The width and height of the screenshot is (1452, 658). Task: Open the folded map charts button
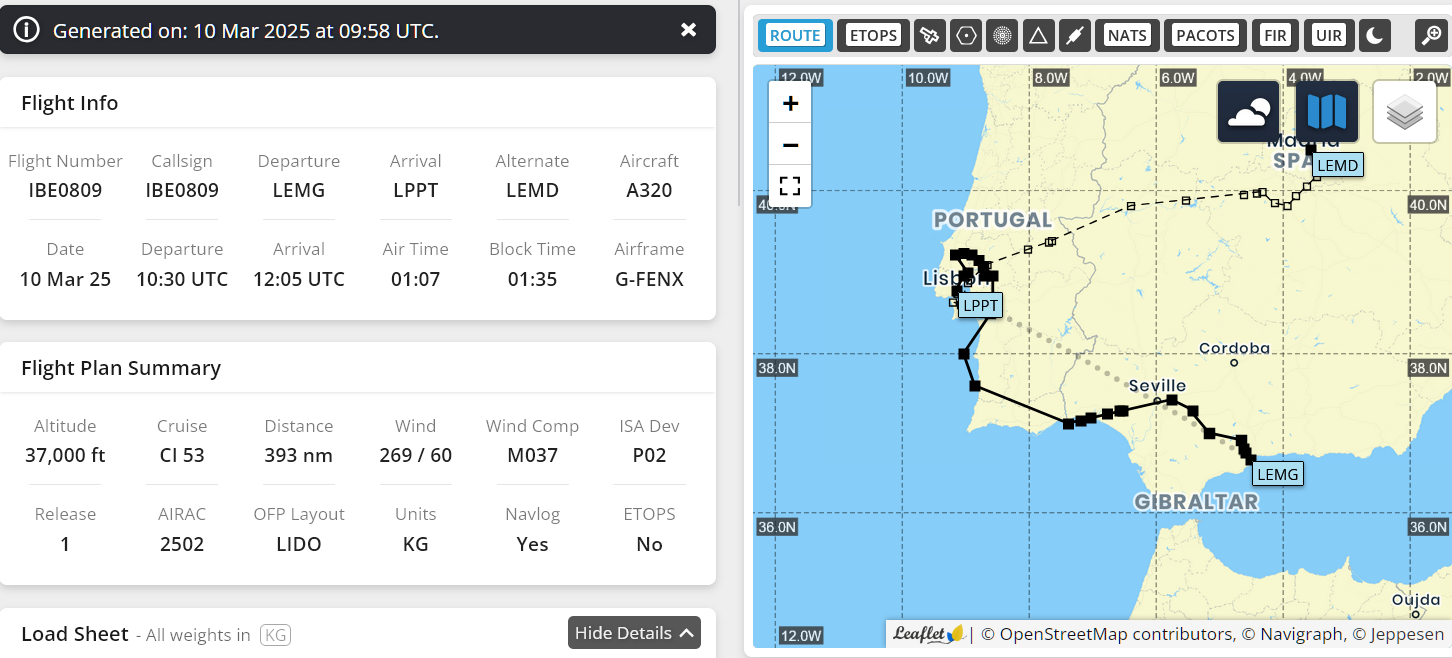point(1327,111)
